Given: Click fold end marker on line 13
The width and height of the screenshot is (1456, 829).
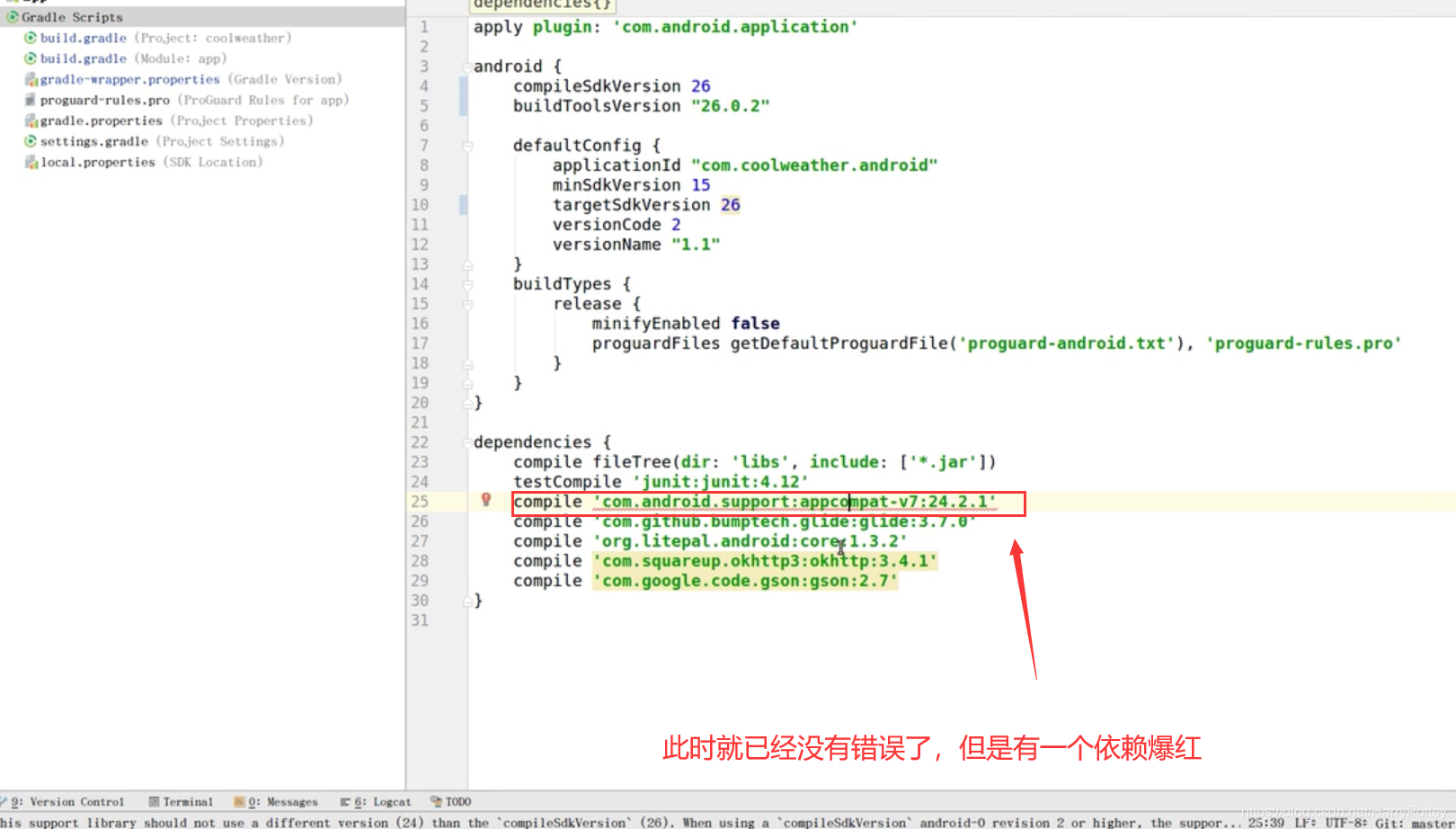Looking at the screenshot, I should 467,264.
